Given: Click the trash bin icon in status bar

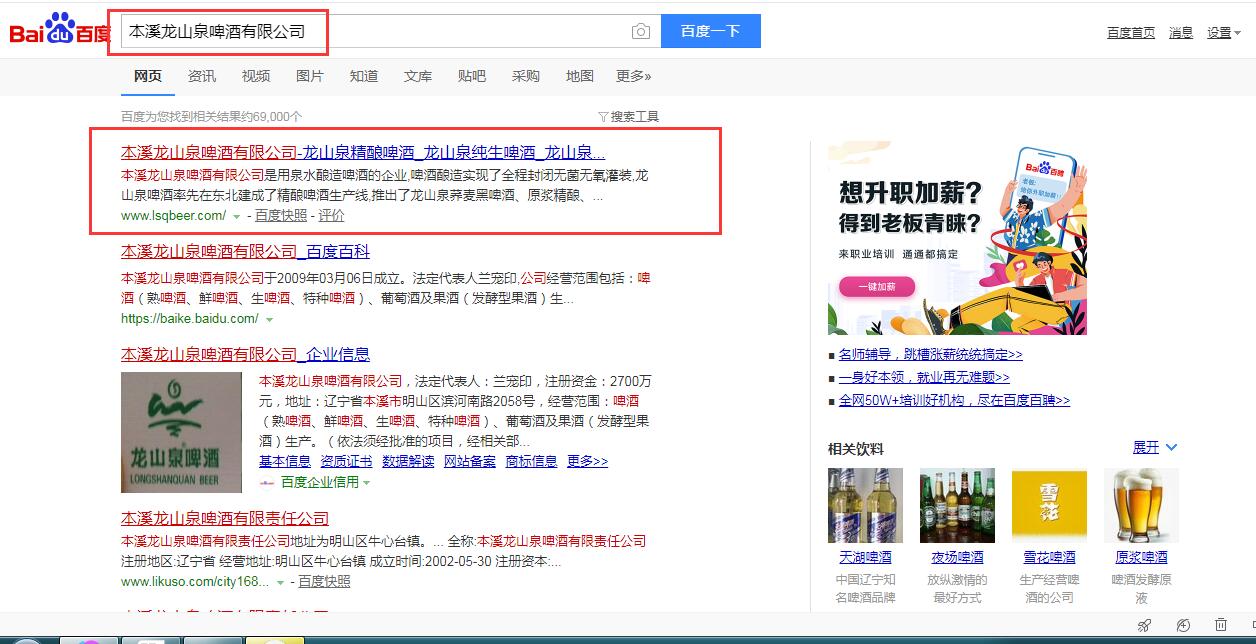Looking at the screenshot, I should coord(1220,626).
